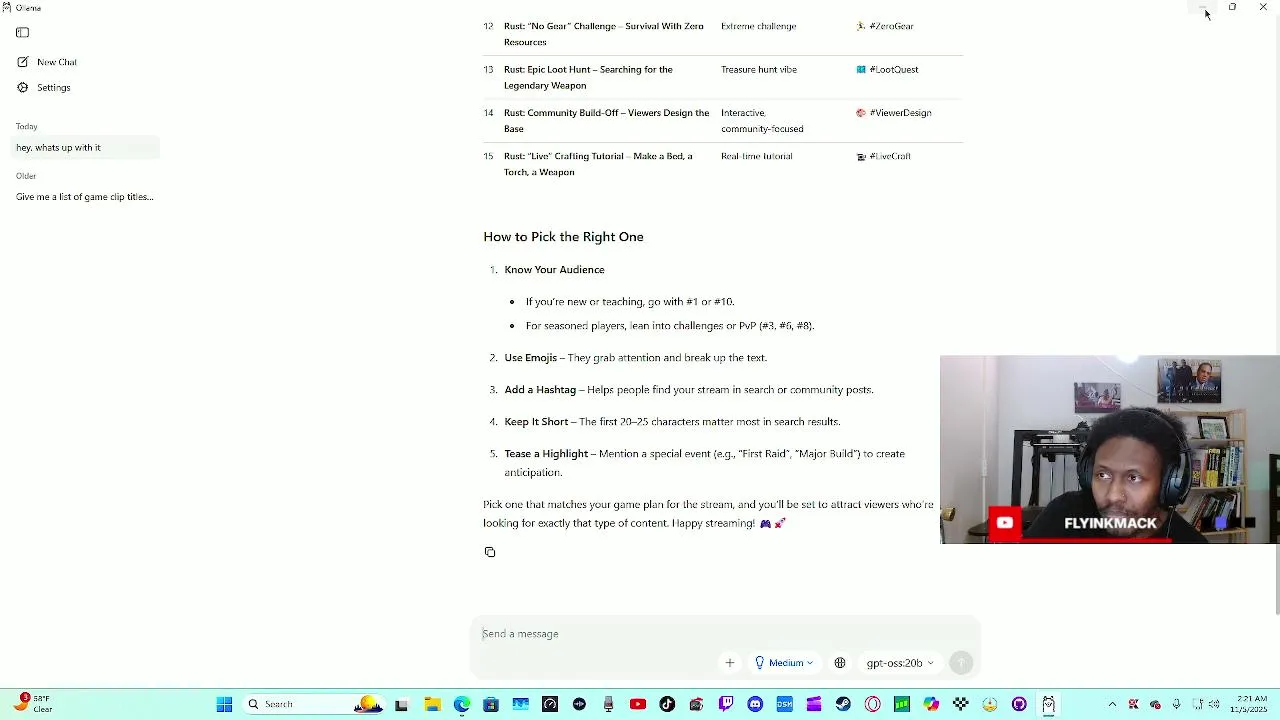Add an attachment with the plus button

coord(729,663)
